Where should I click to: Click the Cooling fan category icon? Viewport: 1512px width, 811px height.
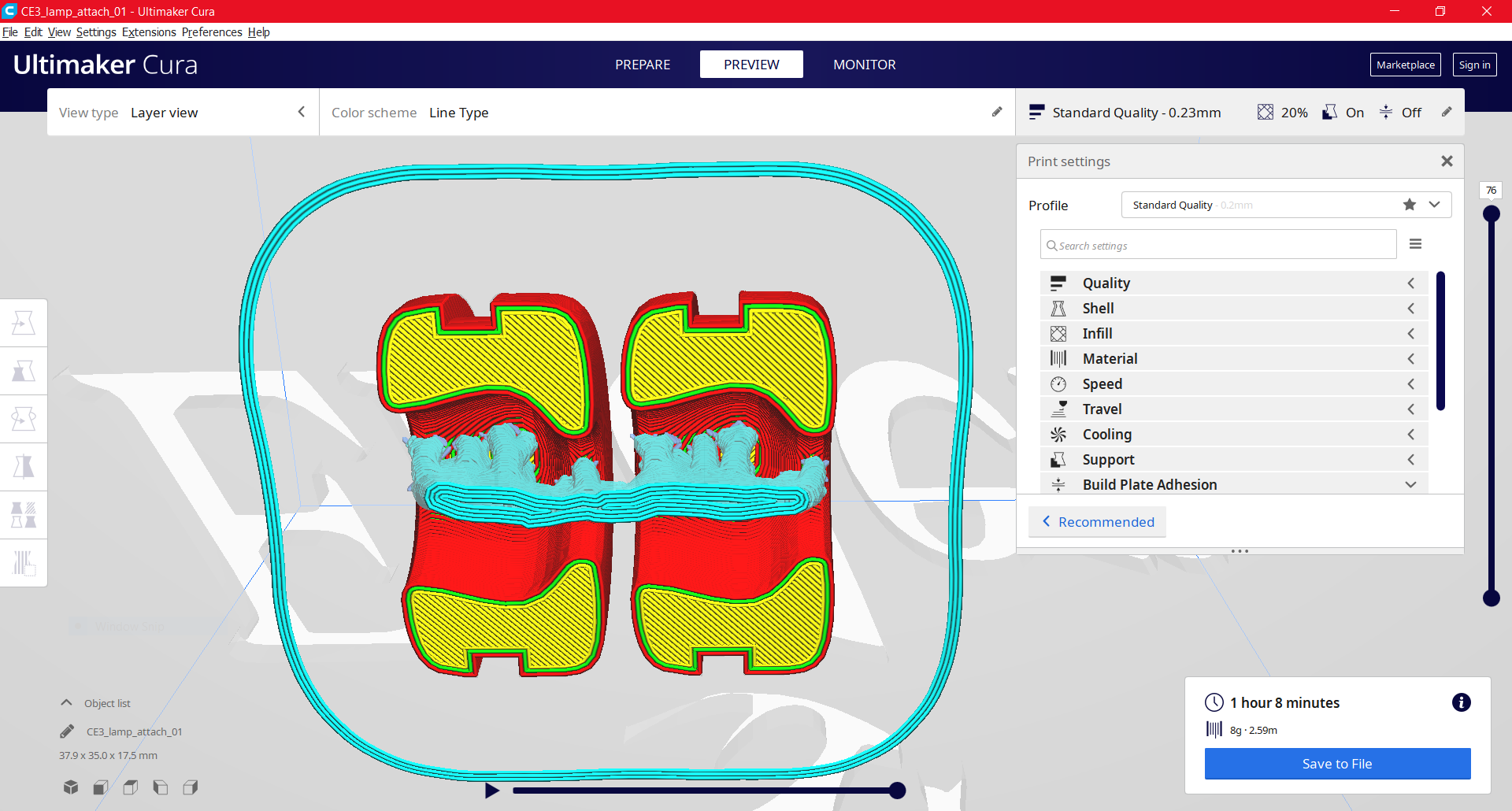(1058, 434)
